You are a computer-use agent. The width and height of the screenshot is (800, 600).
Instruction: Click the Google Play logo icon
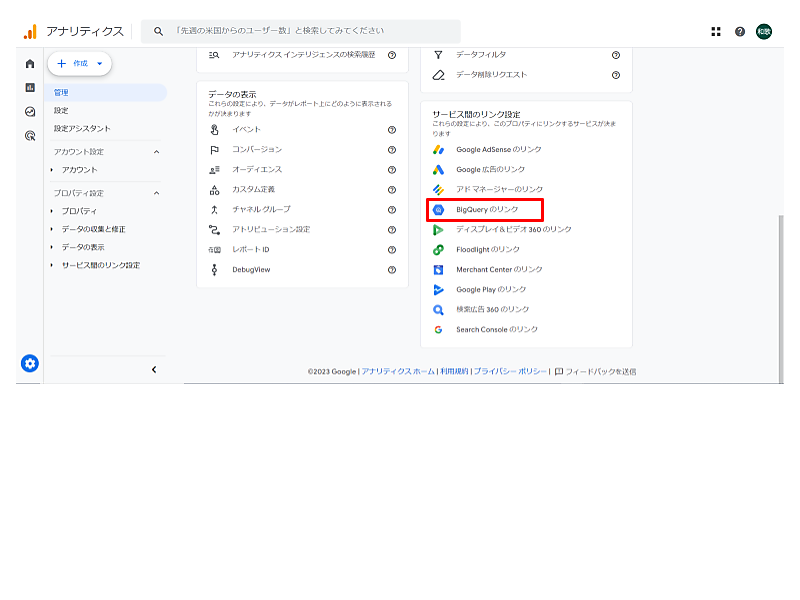[438, 289]
